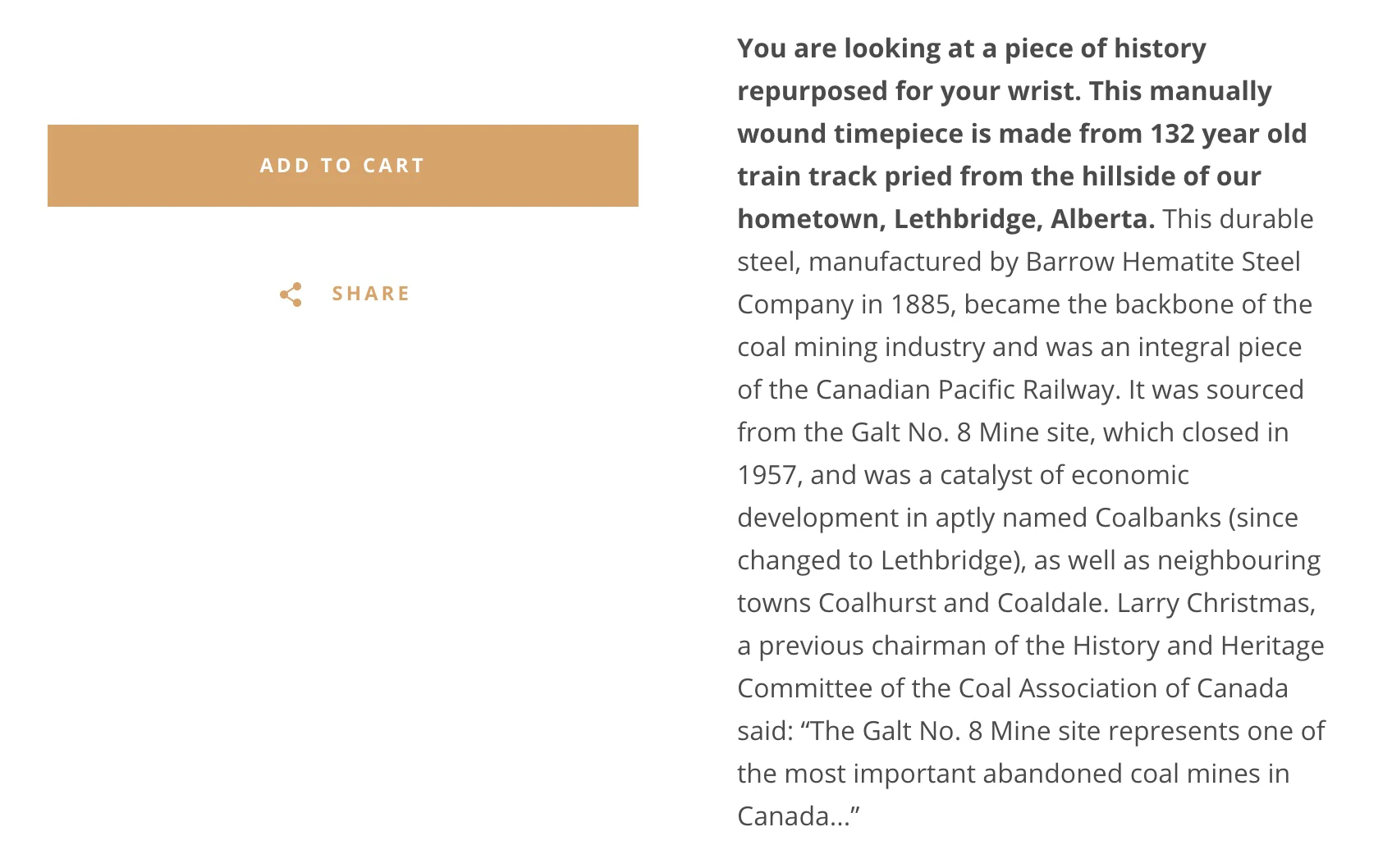Click the final word "Canada..." of the quote
The image size is (1392, 868).
[797, 816]
